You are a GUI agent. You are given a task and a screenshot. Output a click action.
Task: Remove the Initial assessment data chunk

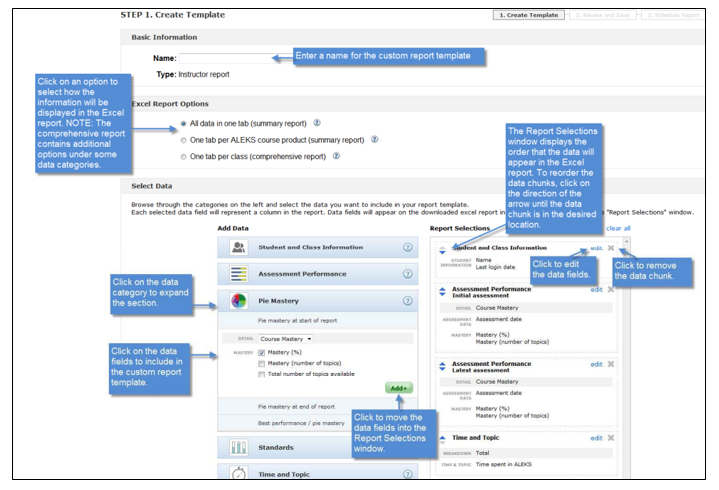[610, 291]
